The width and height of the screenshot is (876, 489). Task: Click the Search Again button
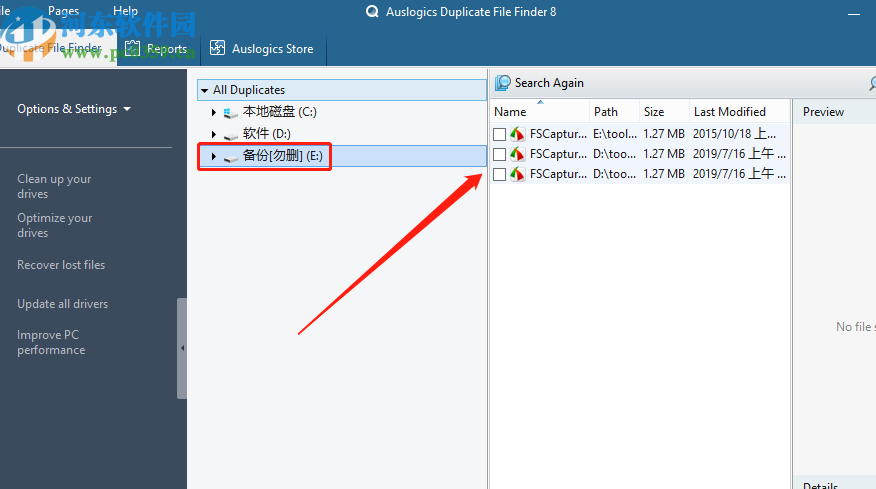coord(540,83)
